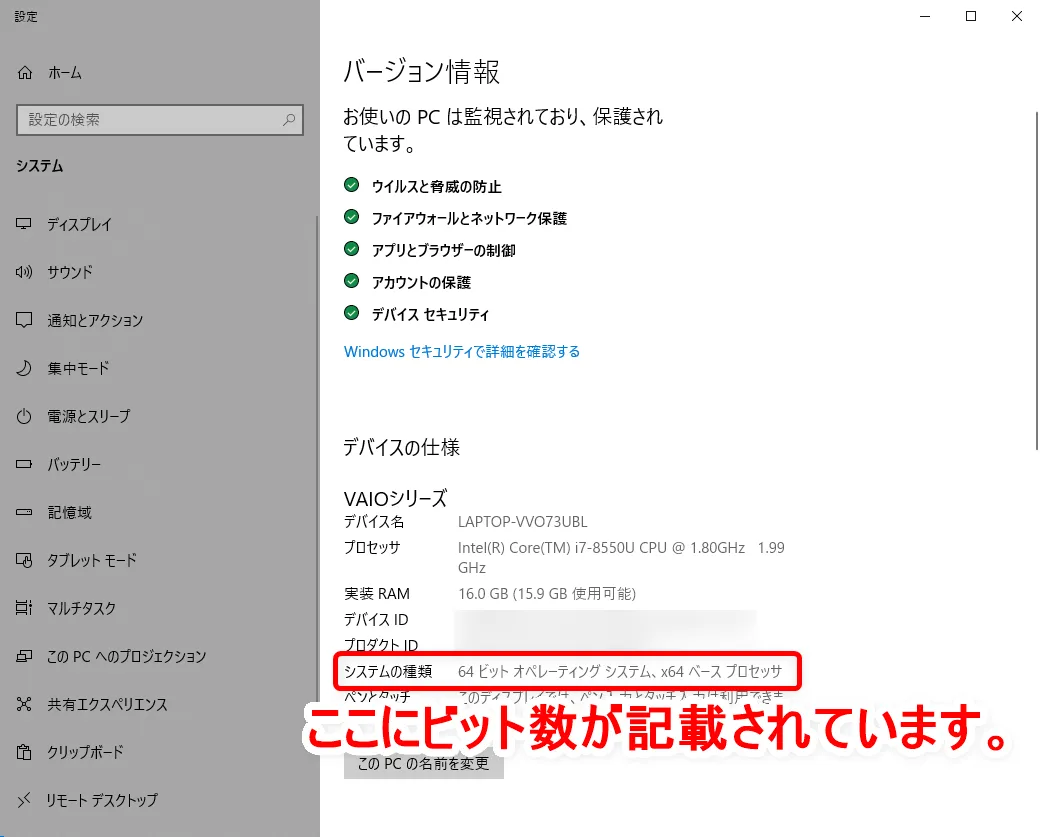
Task: Select device name value LAPTOP-VVO73UBL
Action: coord(523,522)
